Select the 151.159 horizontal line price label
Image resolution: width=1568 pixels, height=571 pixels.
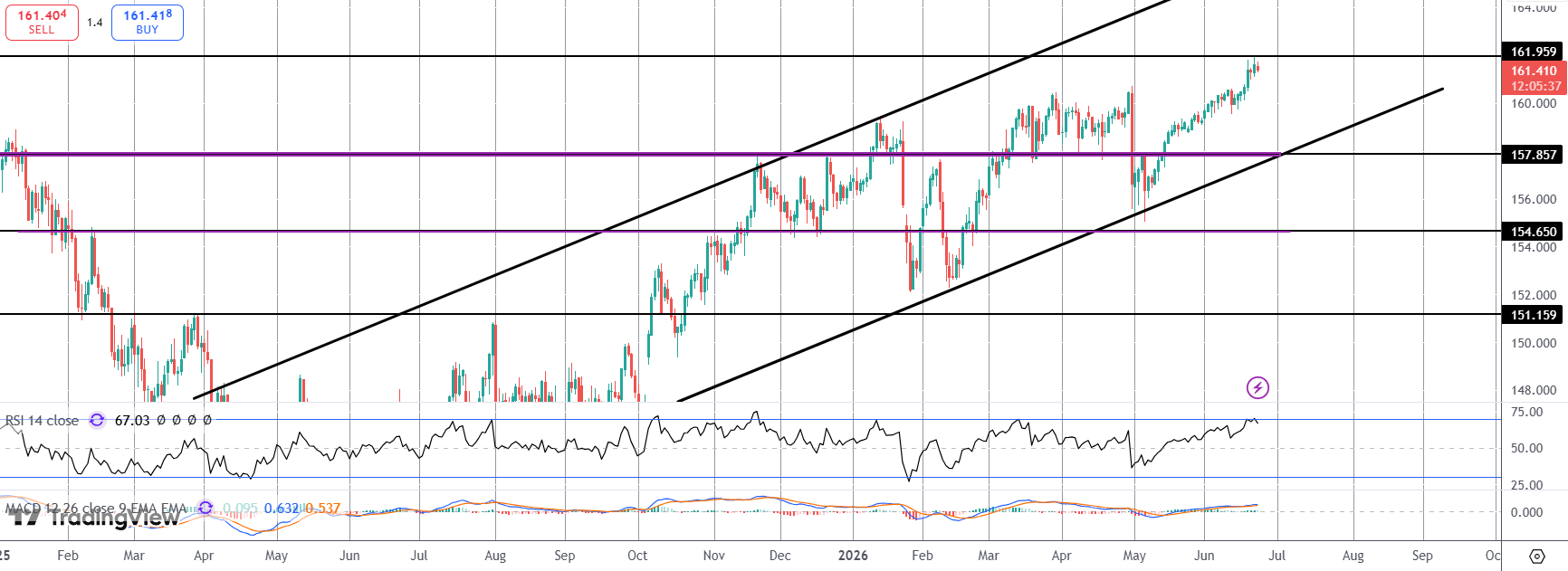coord(1534,315)
